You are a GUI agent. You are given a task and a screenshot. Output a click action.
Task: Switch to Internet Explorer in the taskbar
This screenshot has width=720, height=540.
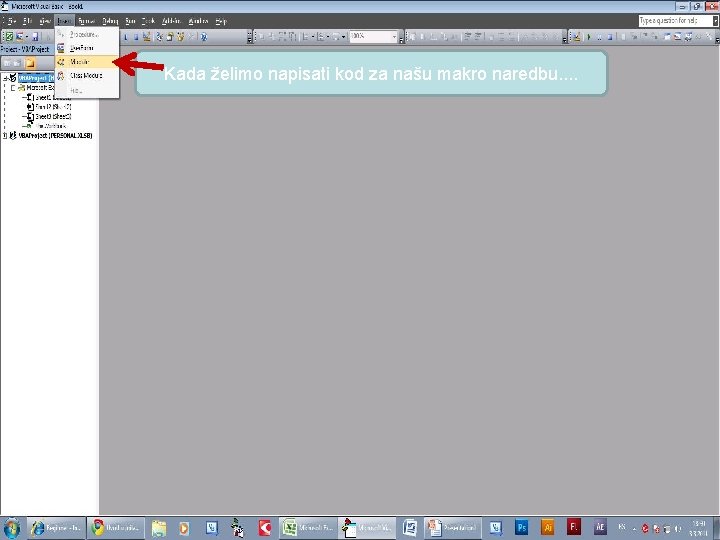click(57, 528)
